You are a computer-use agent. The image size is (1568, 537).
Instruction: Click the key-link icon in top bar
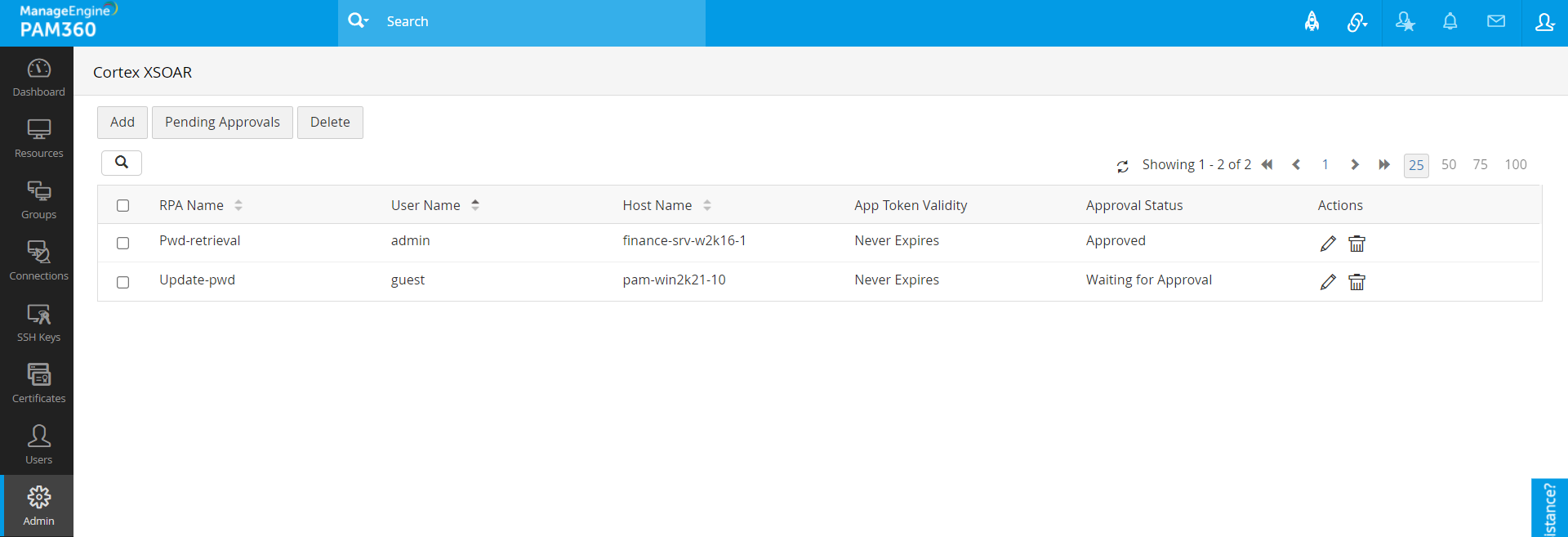click(x=1356, y=22)
